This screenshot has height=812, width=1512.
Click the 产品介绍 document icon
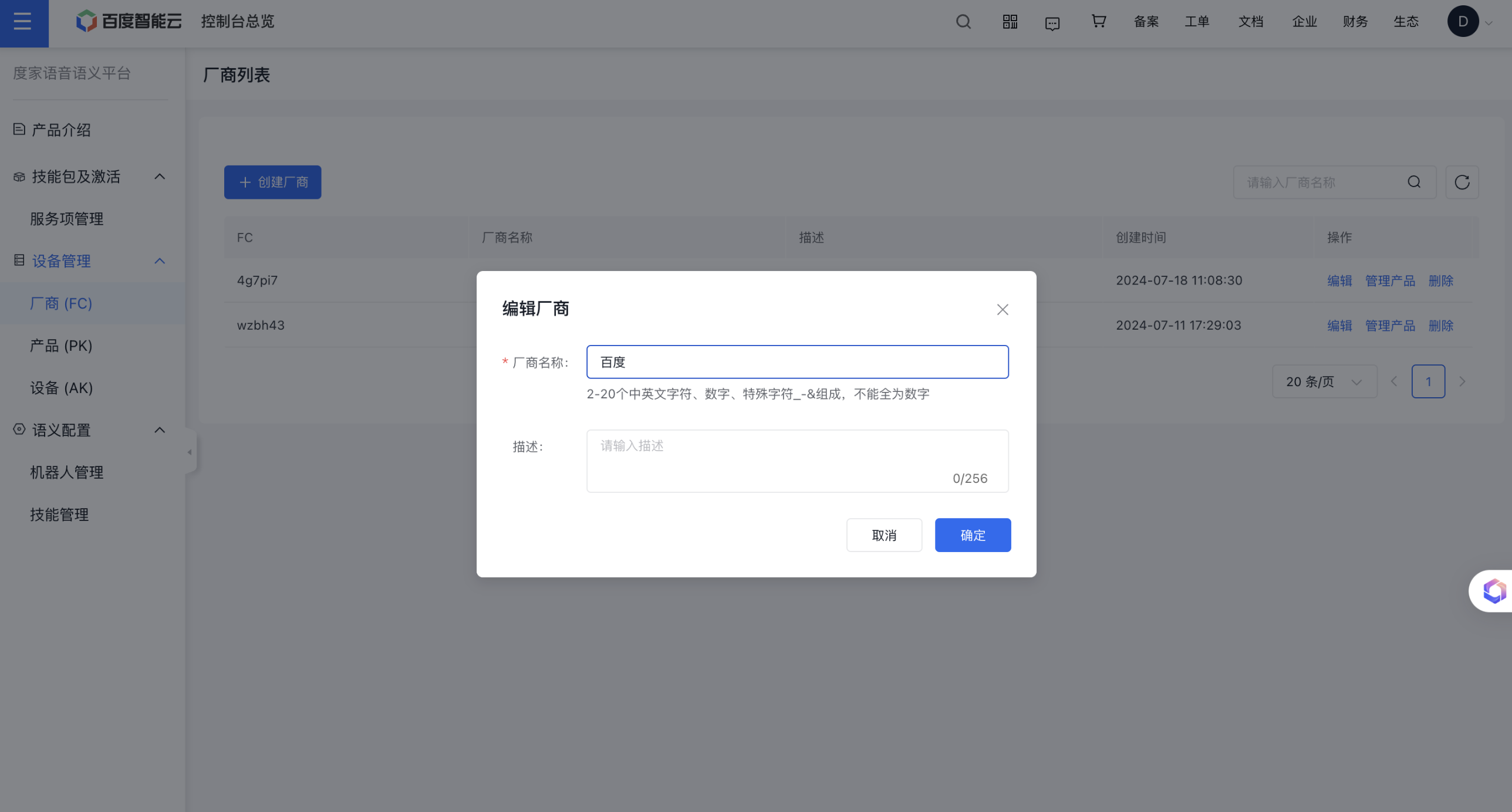click(19, 129)
